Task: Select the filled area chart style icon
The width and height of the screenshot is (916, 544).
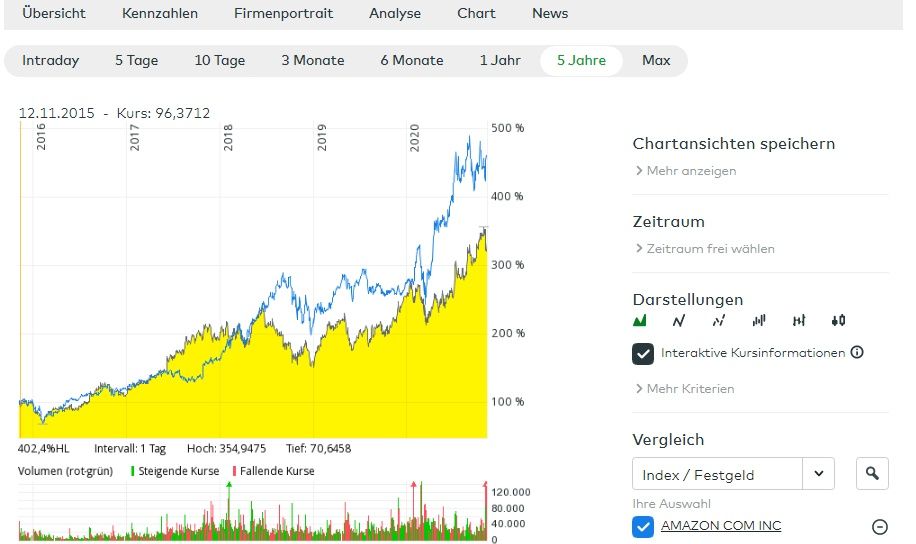Action: pyautogui.click(x=641, y=321)
